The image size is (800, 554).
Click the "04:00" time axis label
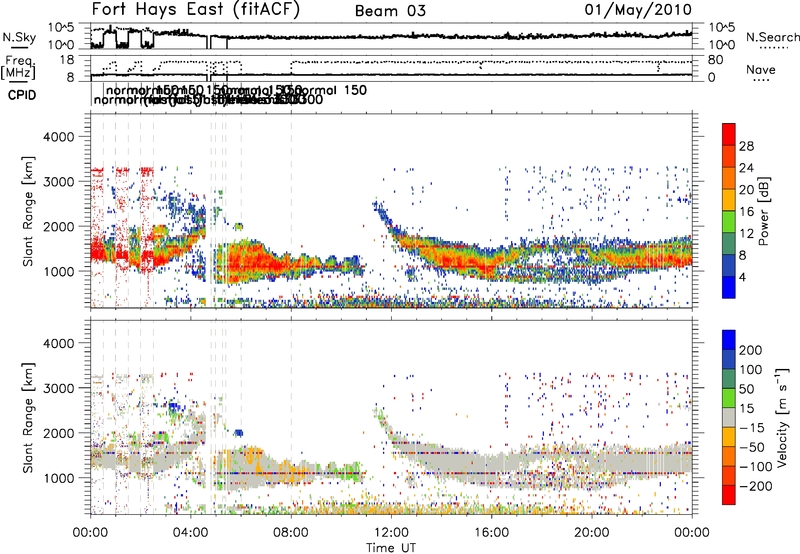click(x=191, y=533)
